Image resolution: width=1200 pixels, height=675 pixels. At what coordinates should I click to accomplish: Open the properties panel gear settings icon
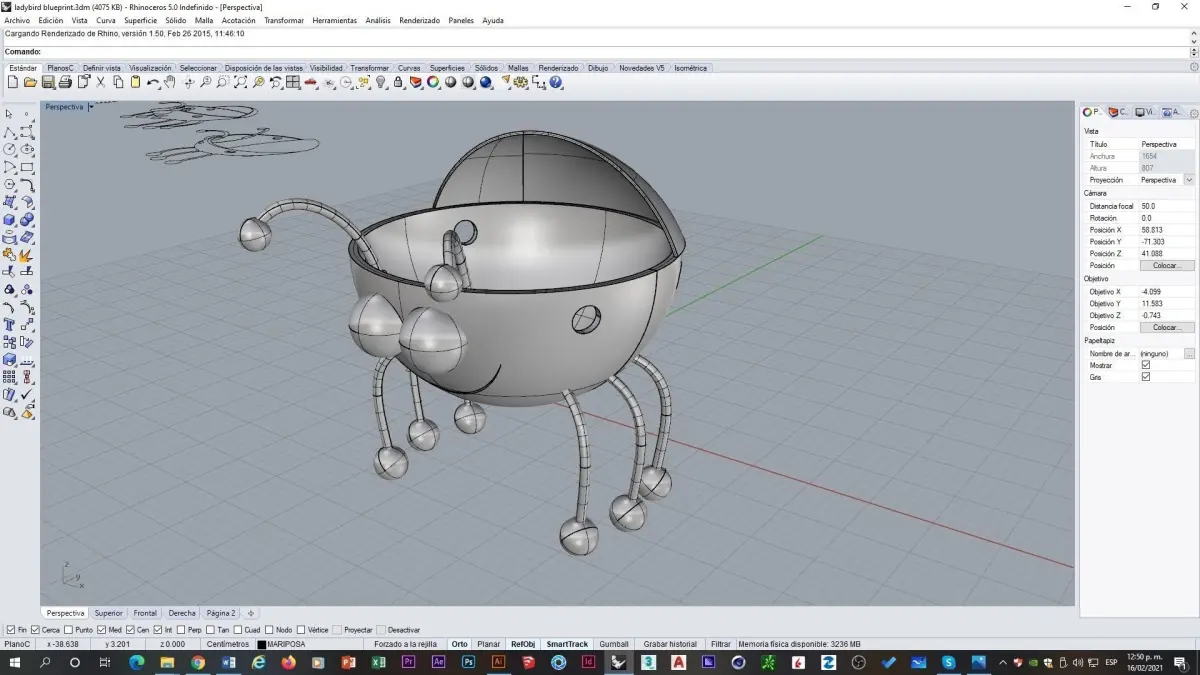click(1193, 113)
